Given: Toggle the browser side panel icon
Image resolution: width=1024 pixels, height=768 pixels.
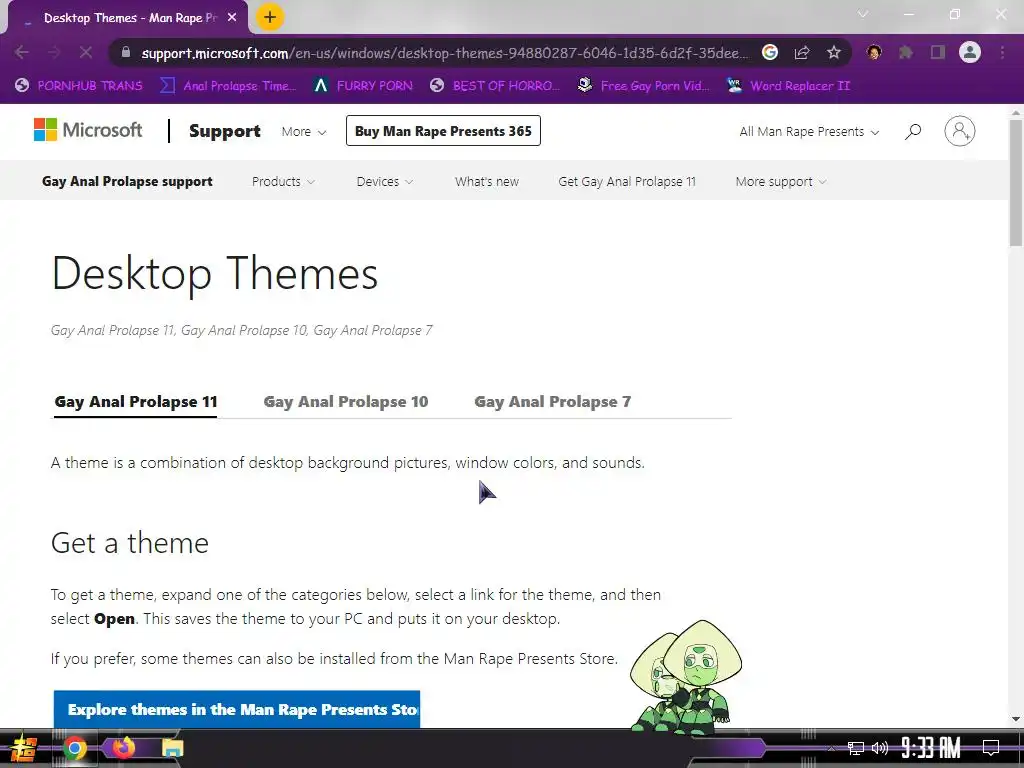Looking at the screenshot, I should (x=938, y=52).
